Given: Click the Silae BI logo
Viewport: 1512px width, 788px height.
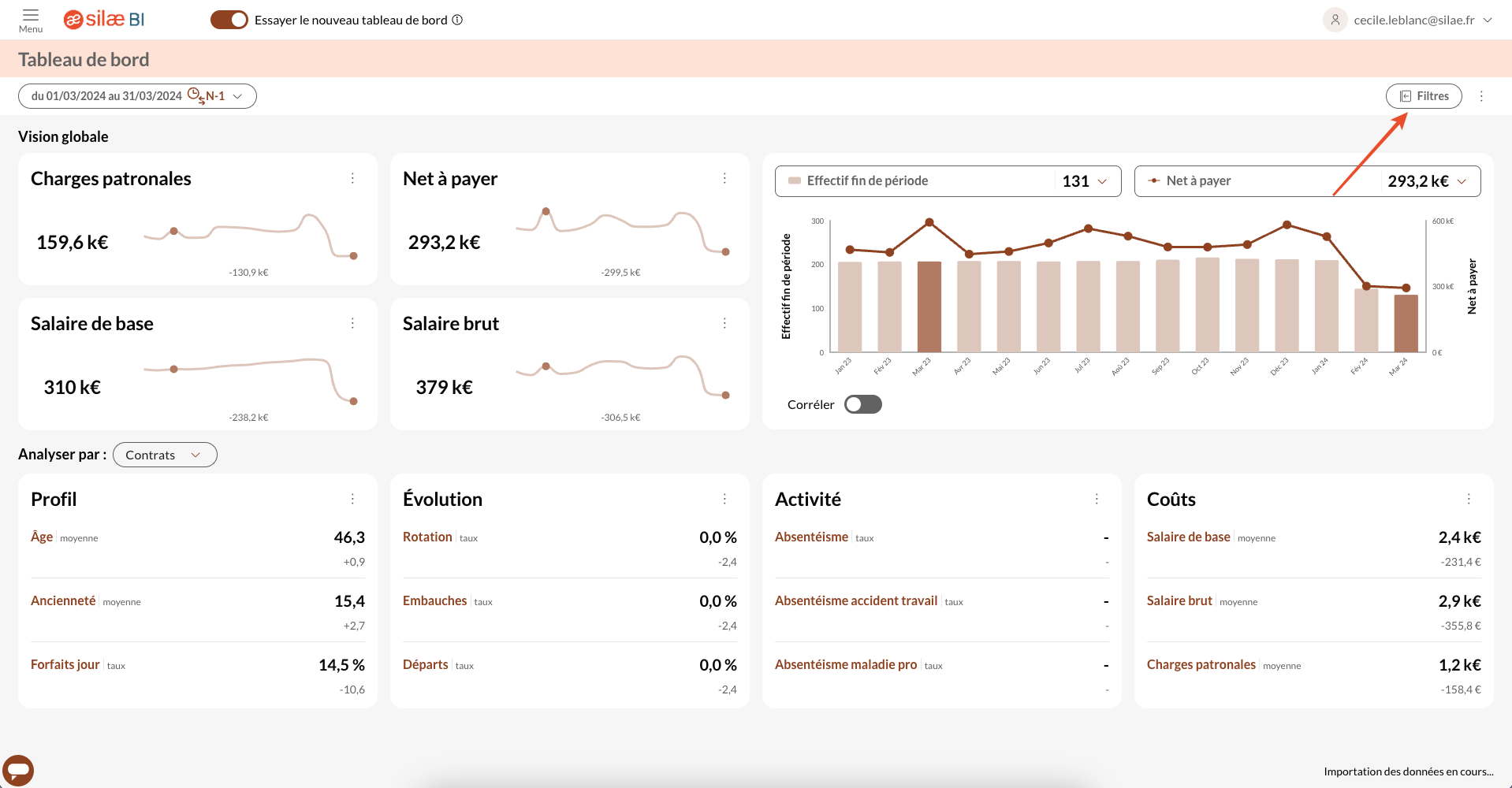Looking at the screenshot, I should coord(104,20).
